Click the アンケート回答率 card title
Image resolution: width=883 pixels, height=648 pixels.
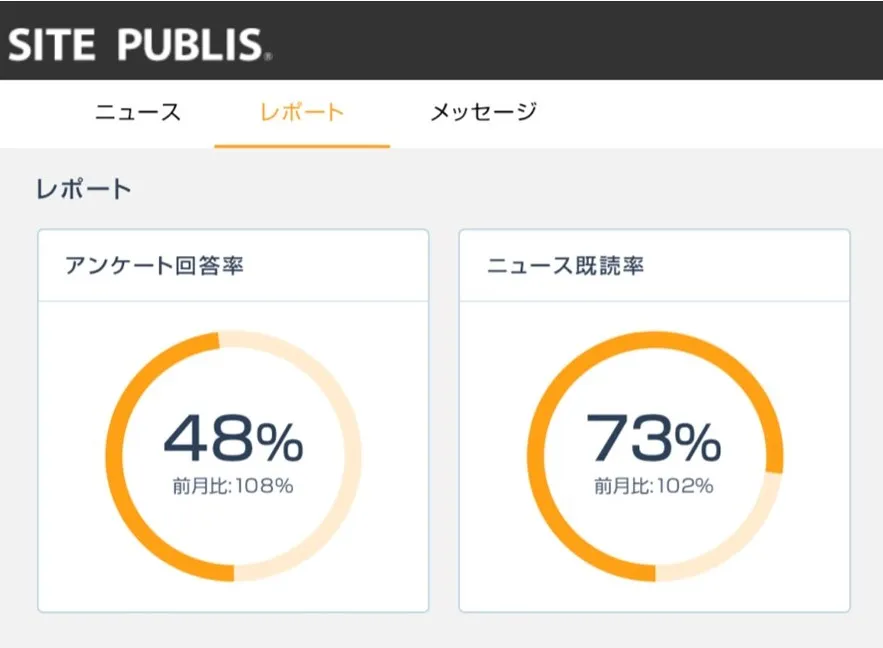(x=154, y=266)
